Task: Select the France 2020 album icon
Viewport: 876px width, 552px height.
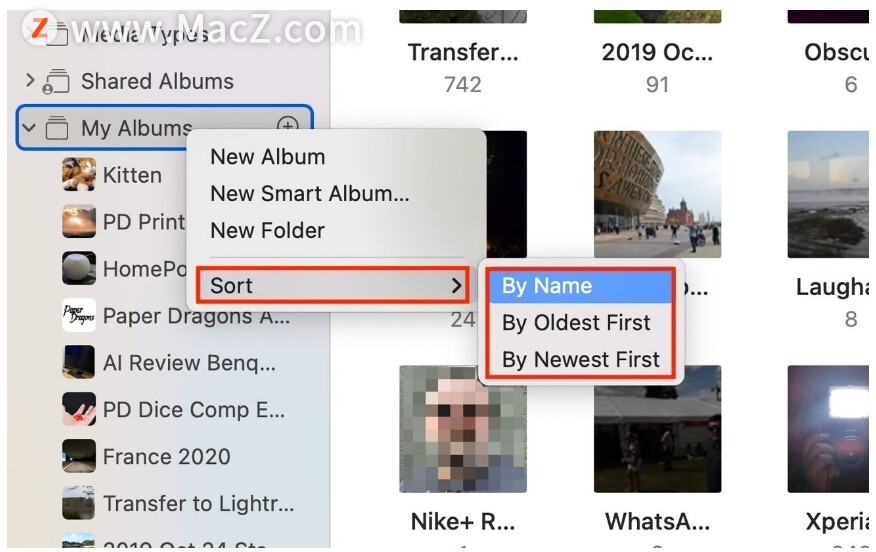Action: tap(79, 456)
